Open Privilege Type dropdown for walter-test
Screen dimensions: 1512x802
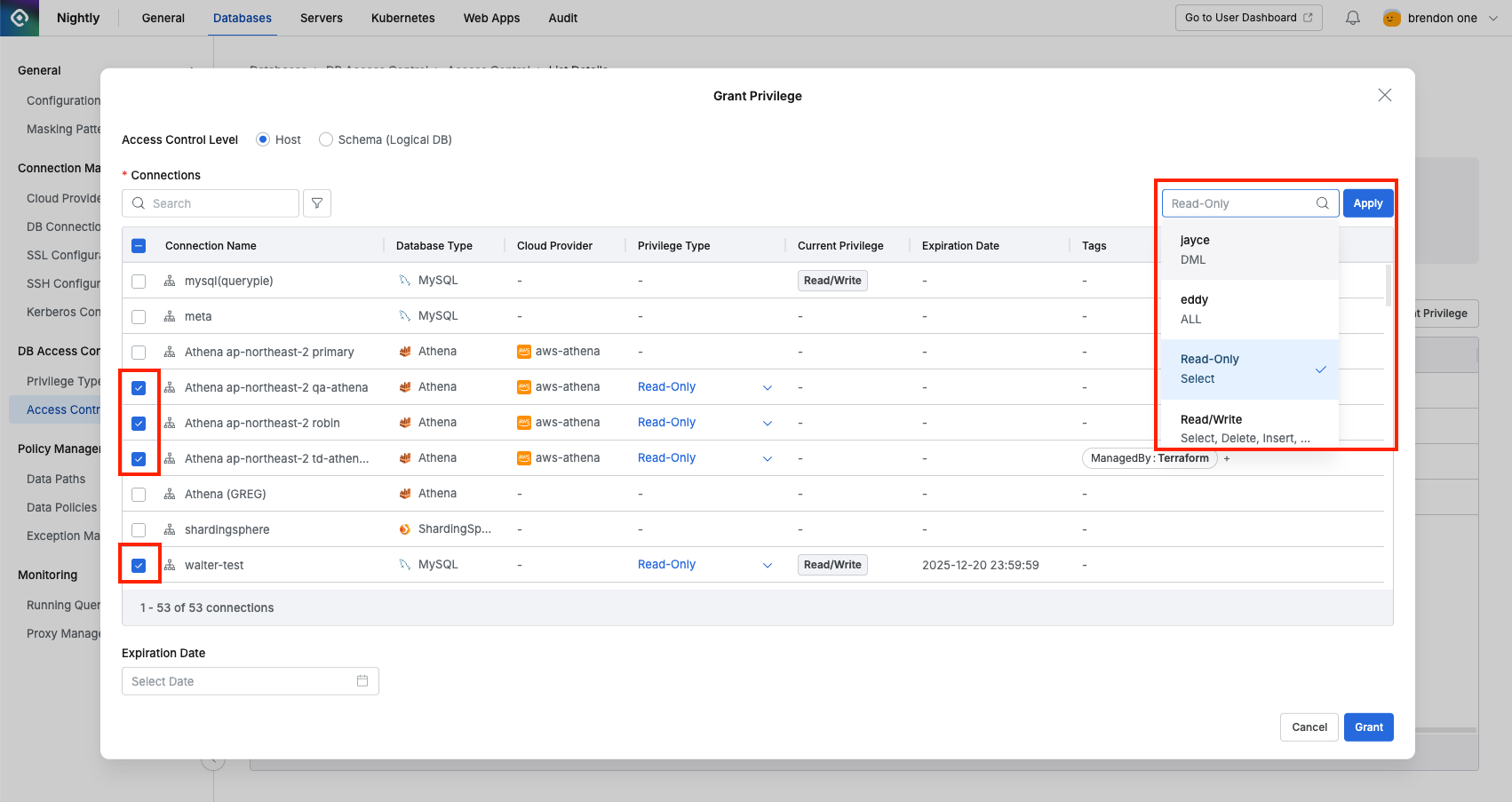[768, 566]
